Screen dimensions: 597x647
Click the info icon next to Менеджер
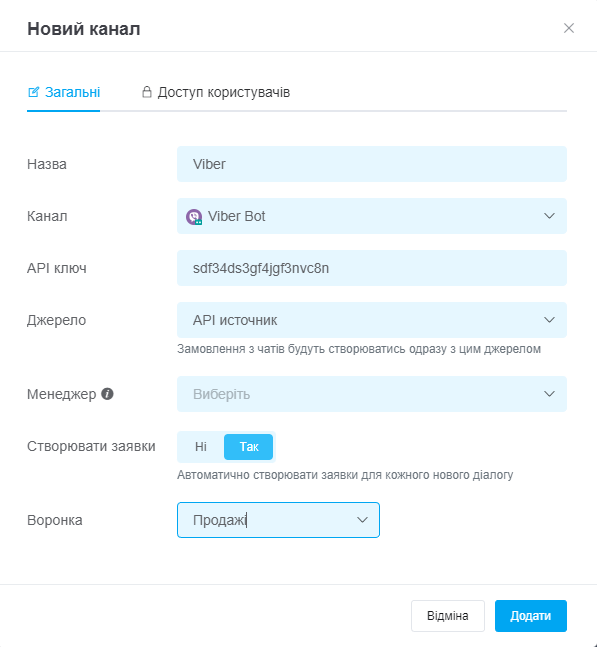pos(107,394)
